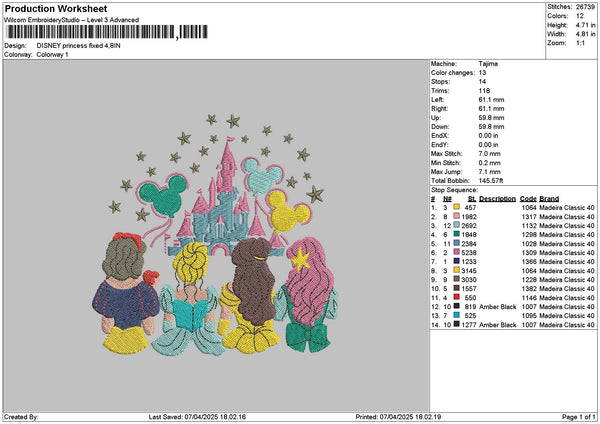Screen dimensions: 600x424
Task: Click the 'Stop Sequence:' heading
Action: [x=455, y=190]
